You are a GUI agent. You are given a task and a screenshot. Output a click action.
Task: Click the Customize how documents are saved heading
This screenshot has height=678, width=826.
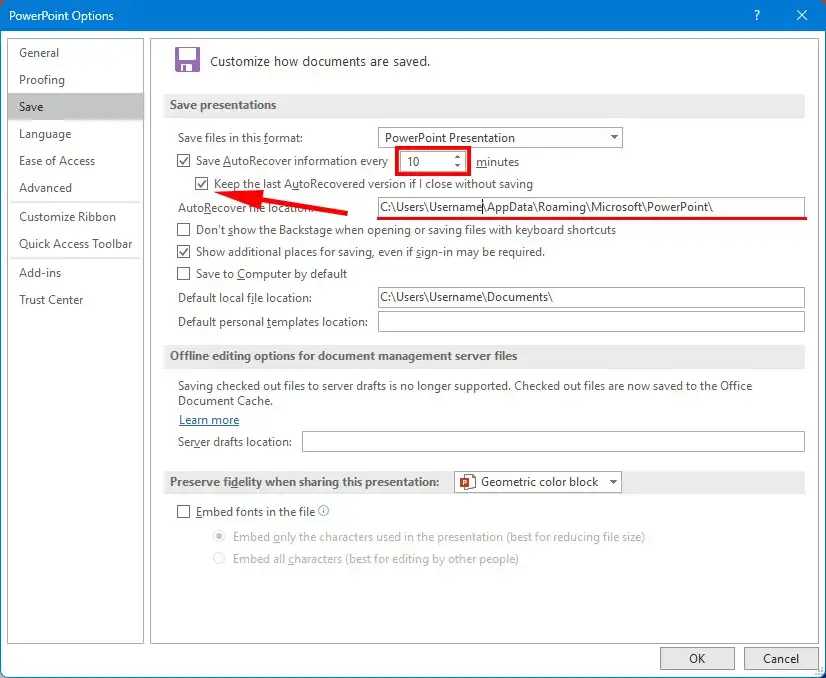[320, 62]
